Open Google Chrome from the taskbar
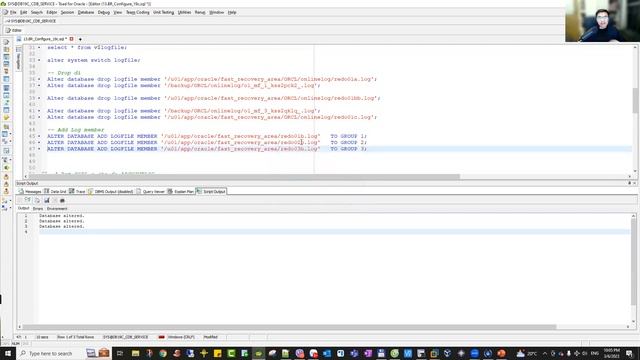Image resolution: width=640 pixels, height=360 pixels. click(x=163, y=353)
